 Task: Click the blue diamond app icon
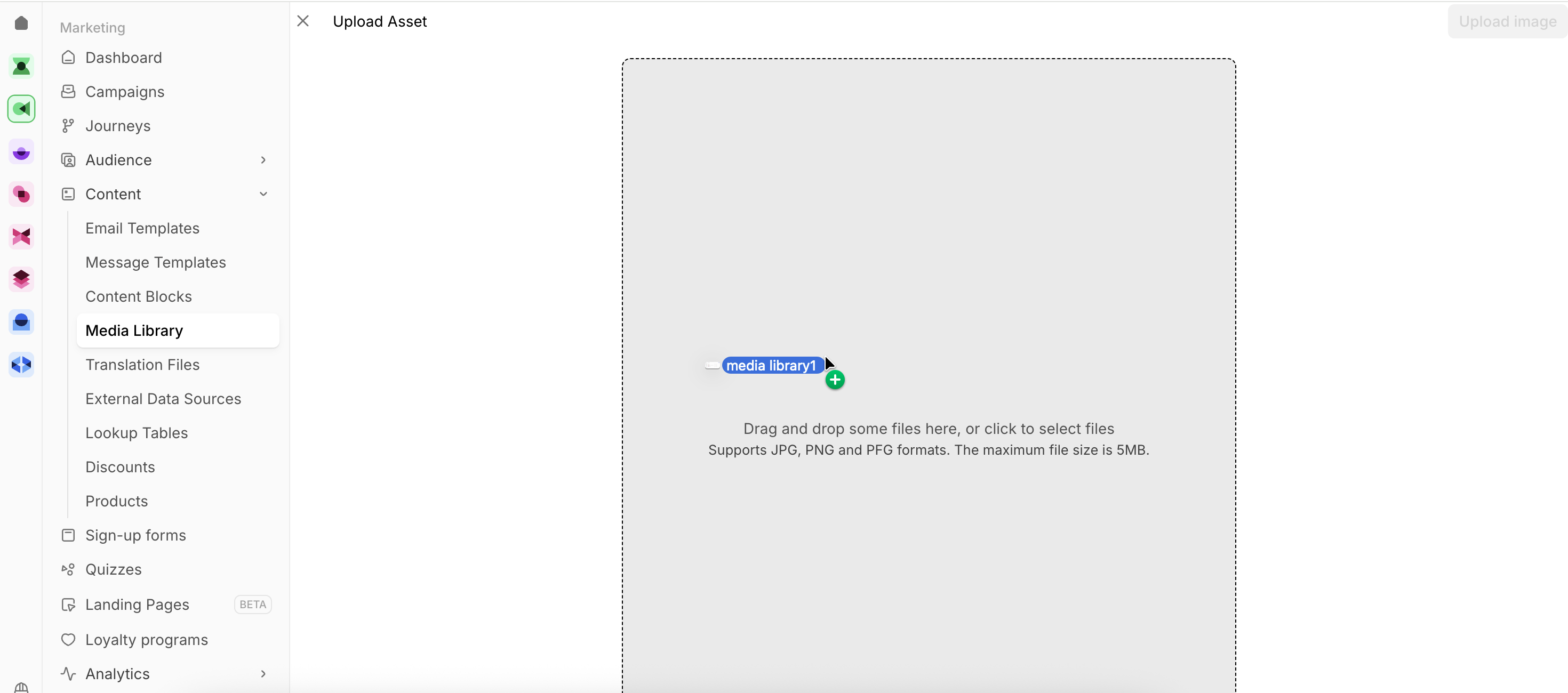[21, 365]
